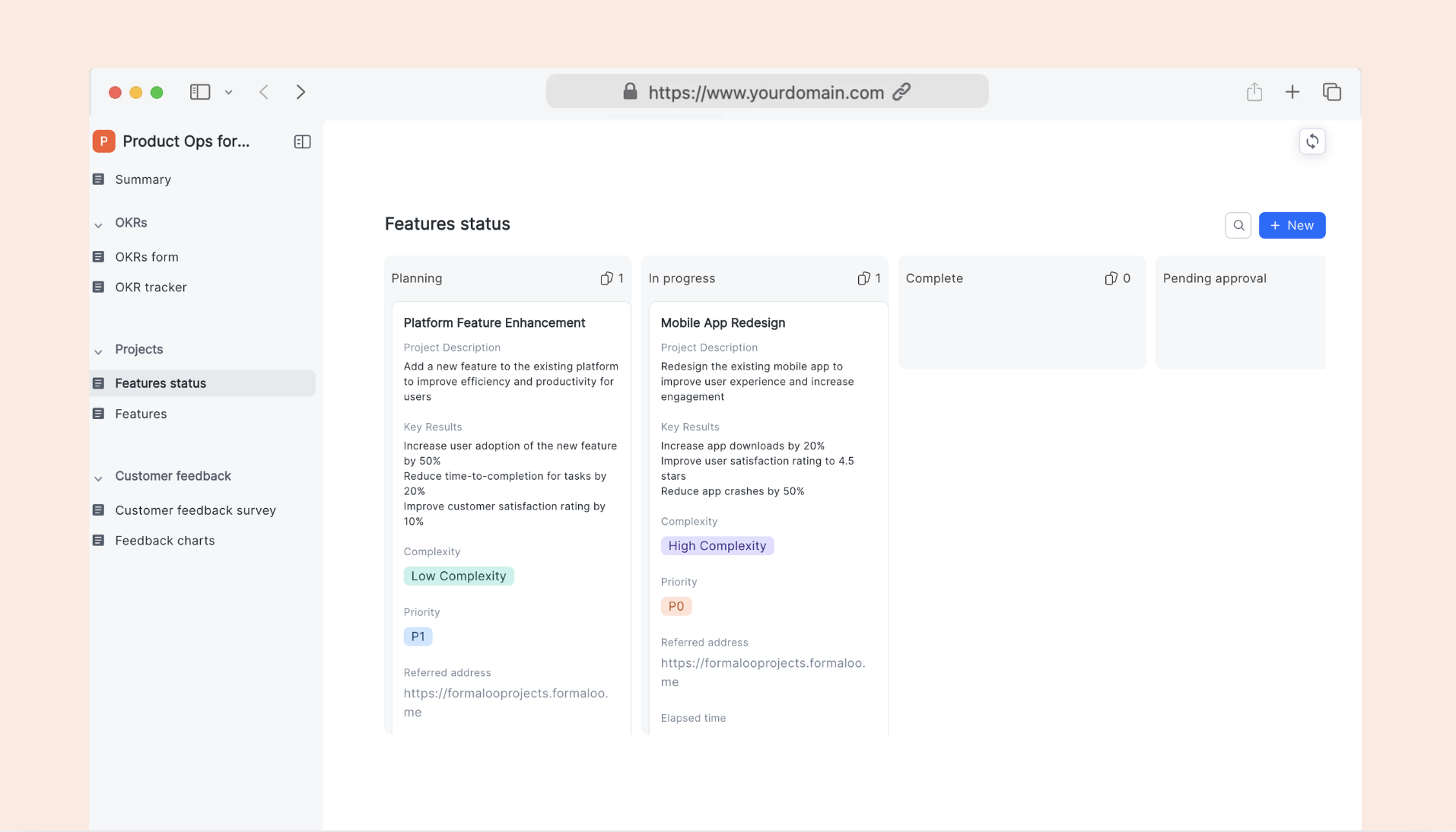Click the lock icon in address bar

(630, 91)
